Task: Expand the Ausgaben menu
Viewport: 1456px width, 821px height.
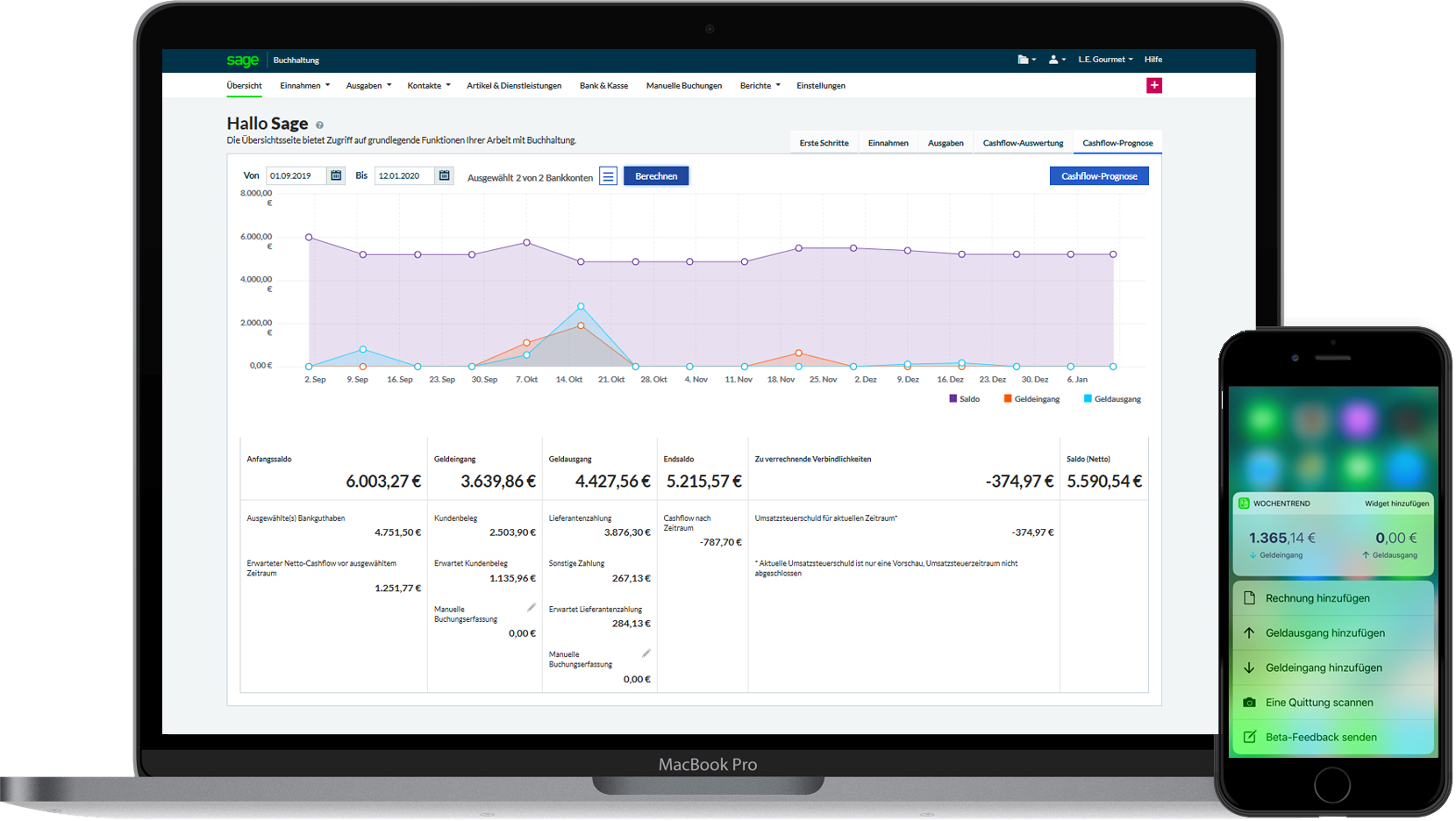Action: pyautogui.click(x=368, y=86)
